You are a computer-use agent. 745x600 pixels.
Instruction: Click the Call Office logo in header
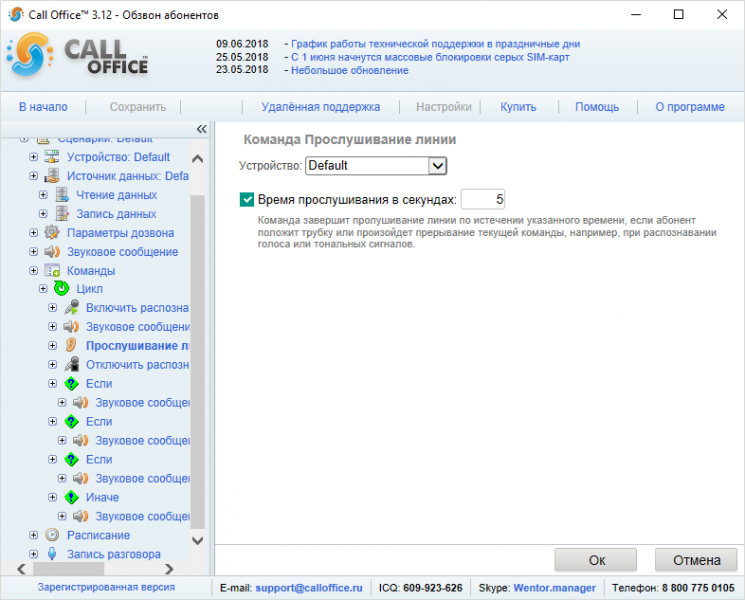78,56
